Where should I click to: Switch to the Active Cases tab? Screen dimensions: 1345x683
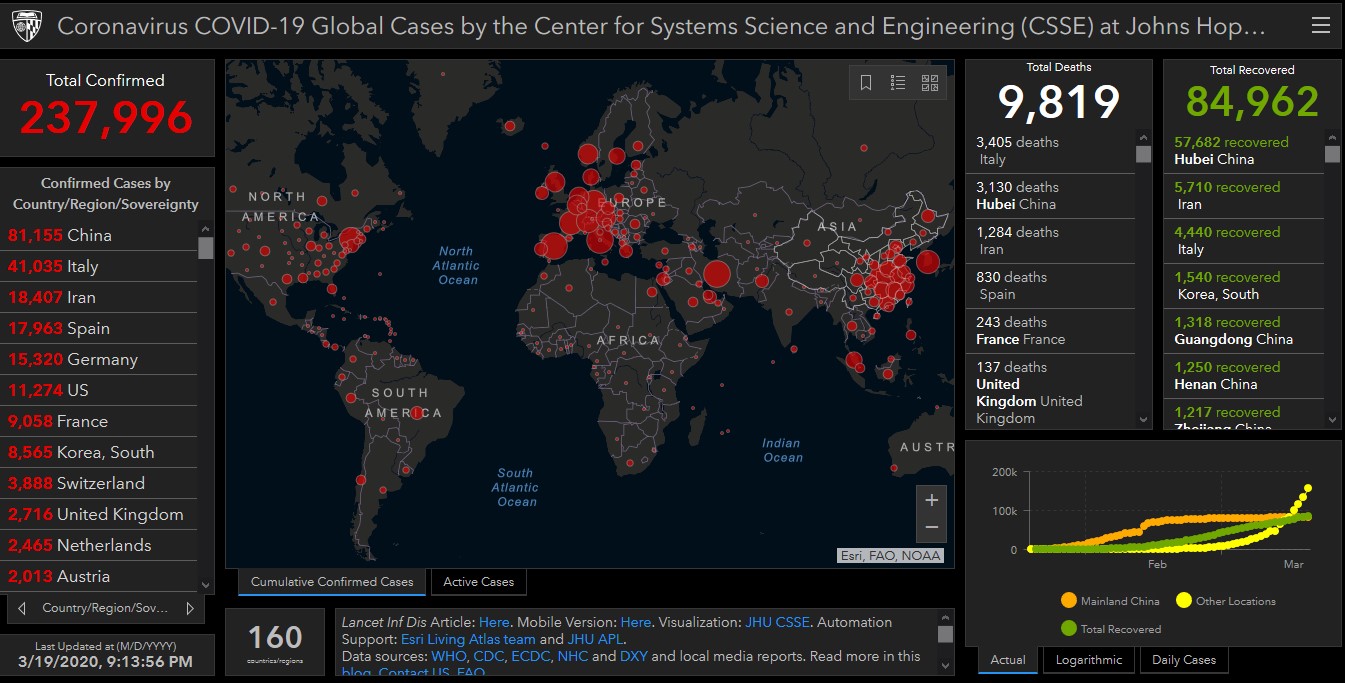pos(479,582)
